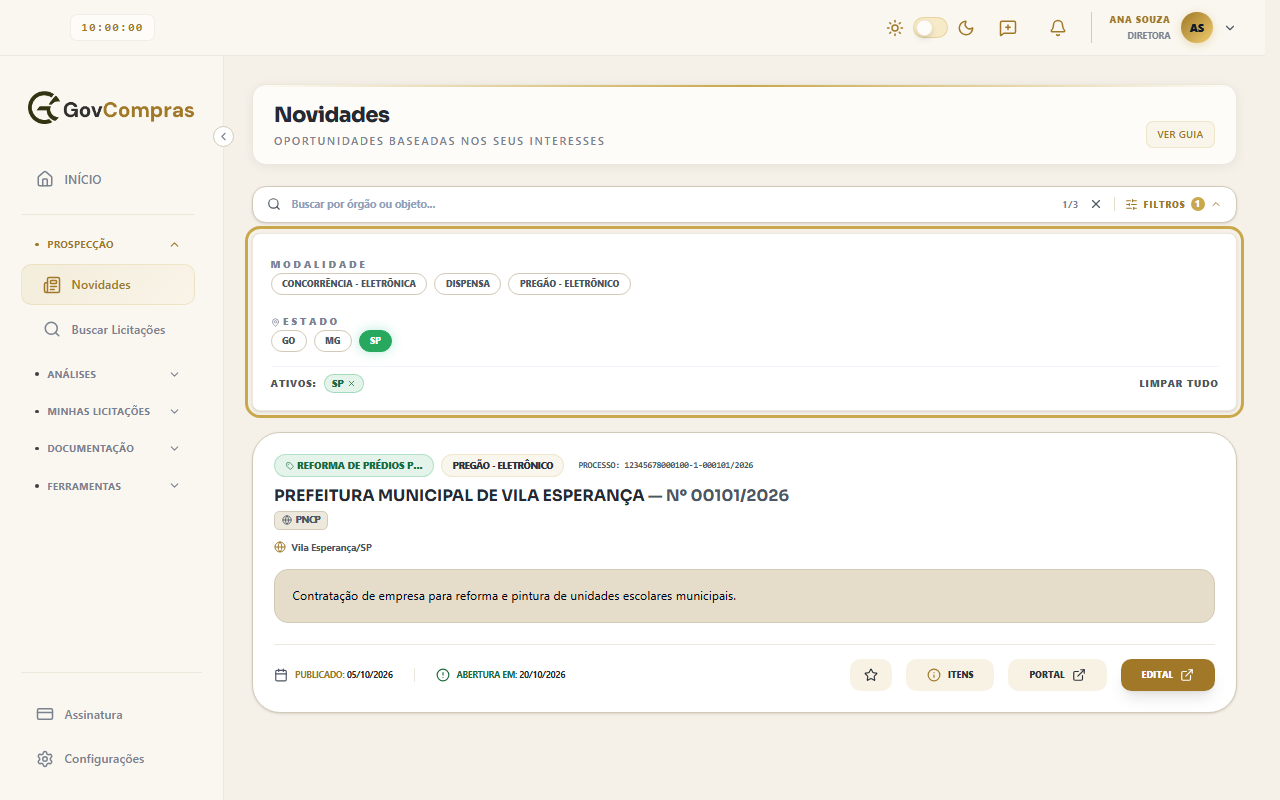This screenshot has width=1280, height=800.
Task: Open Buscar Licitações page
Action: point(108,330)
